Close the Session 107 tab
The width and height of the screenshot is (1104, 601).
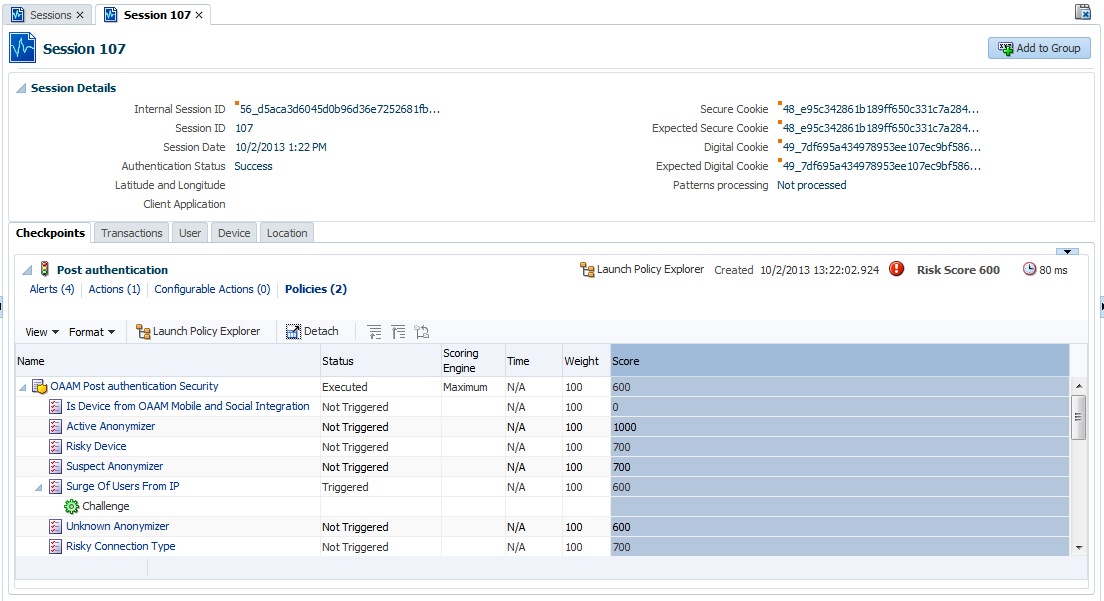click(x=199, y=15)
